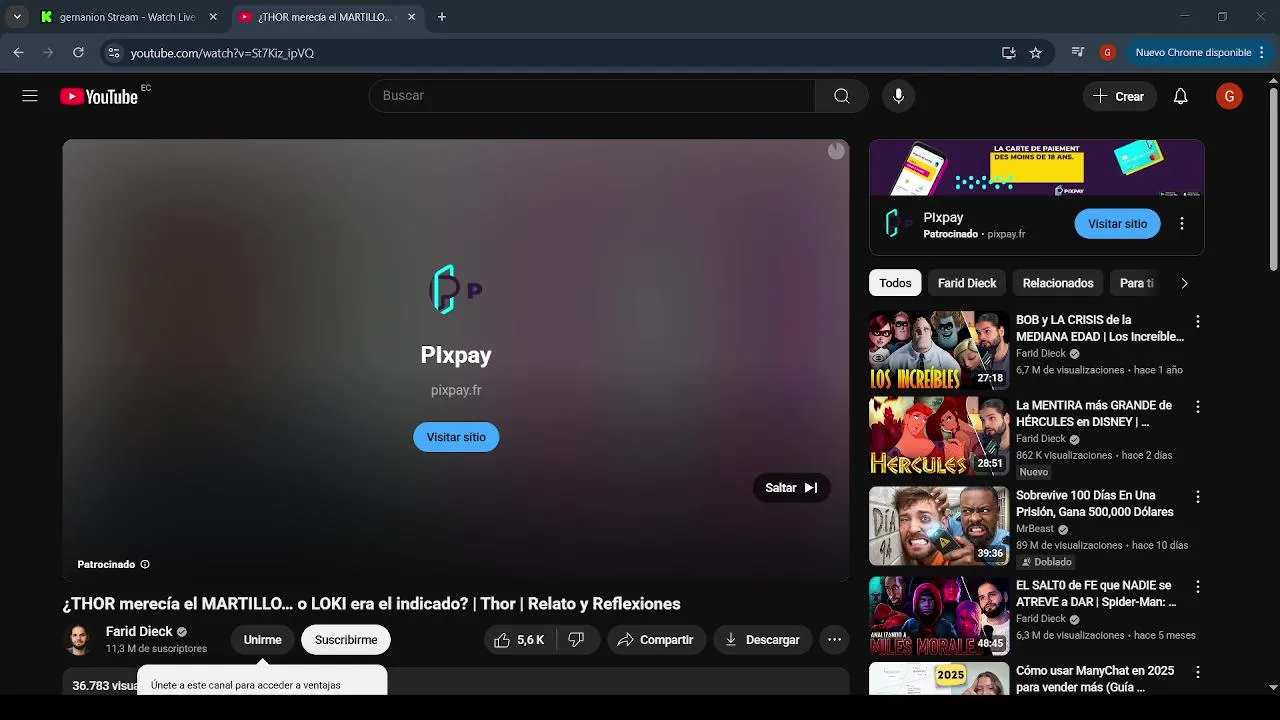This screenshot has width=1280, height=720.
Task: Select the Farid Dieck filter chip
Action: (x=967, y=283)
